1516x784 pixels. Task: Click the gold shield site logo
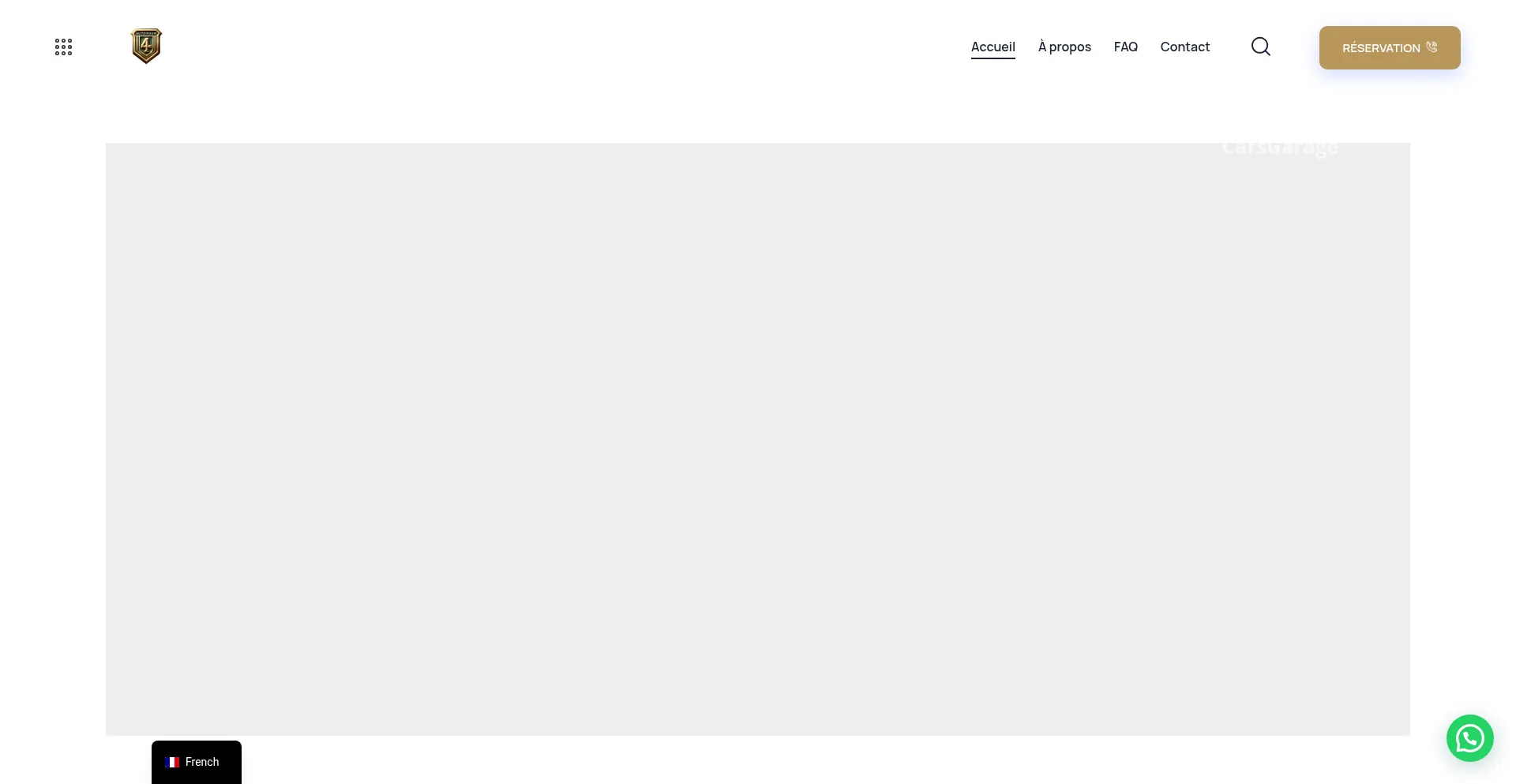pos(146,46)
